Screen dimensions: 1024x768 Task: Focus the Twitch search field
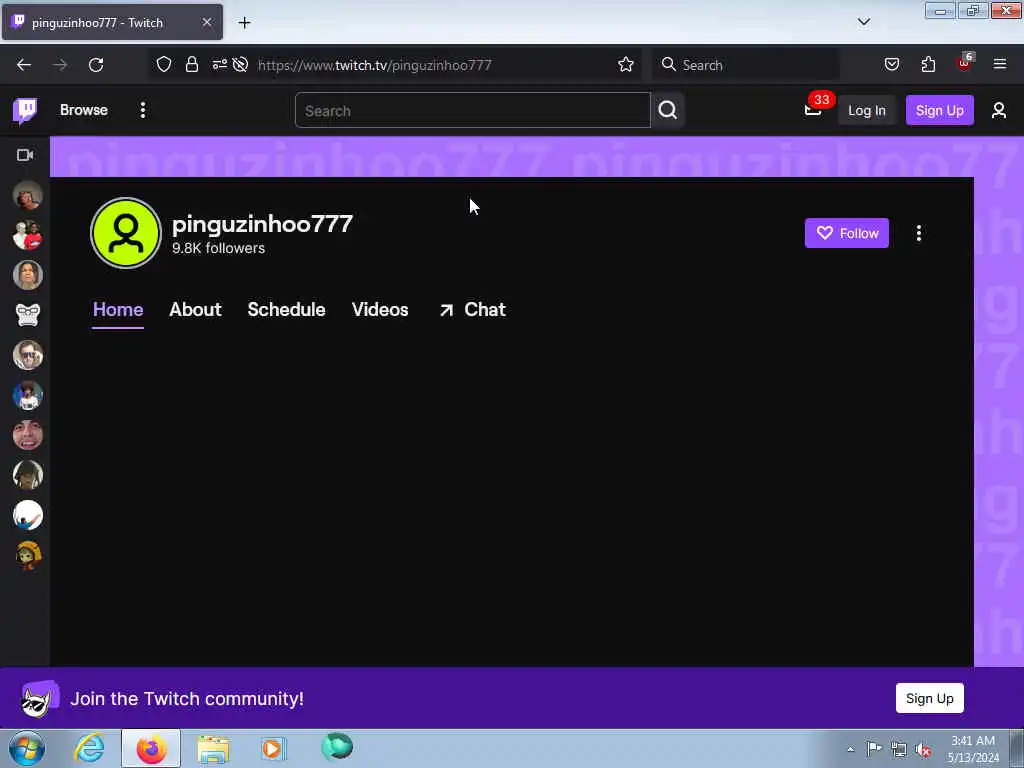coord(473,110)
